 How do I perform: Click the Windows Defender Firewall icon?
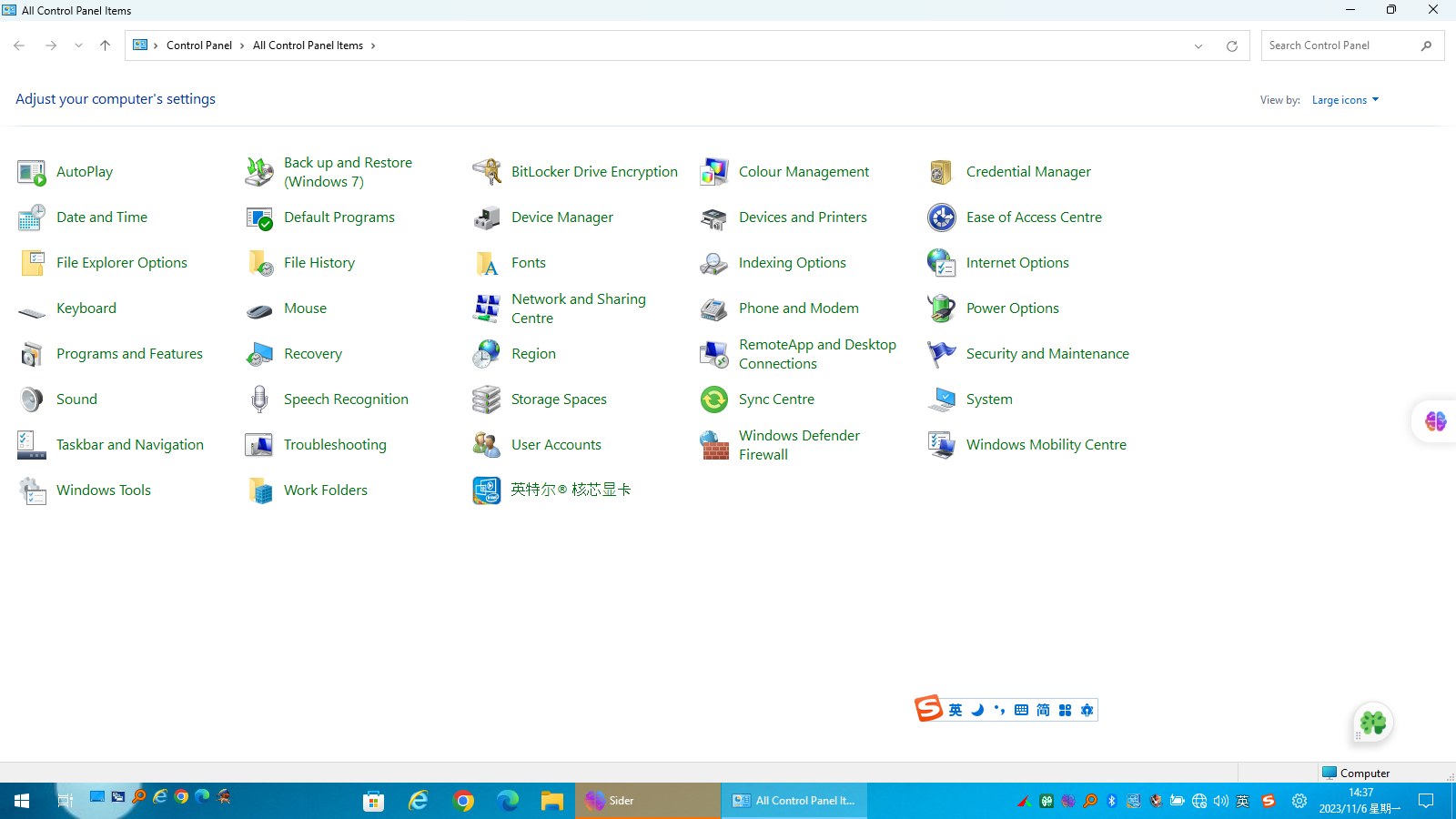(714, 445)
